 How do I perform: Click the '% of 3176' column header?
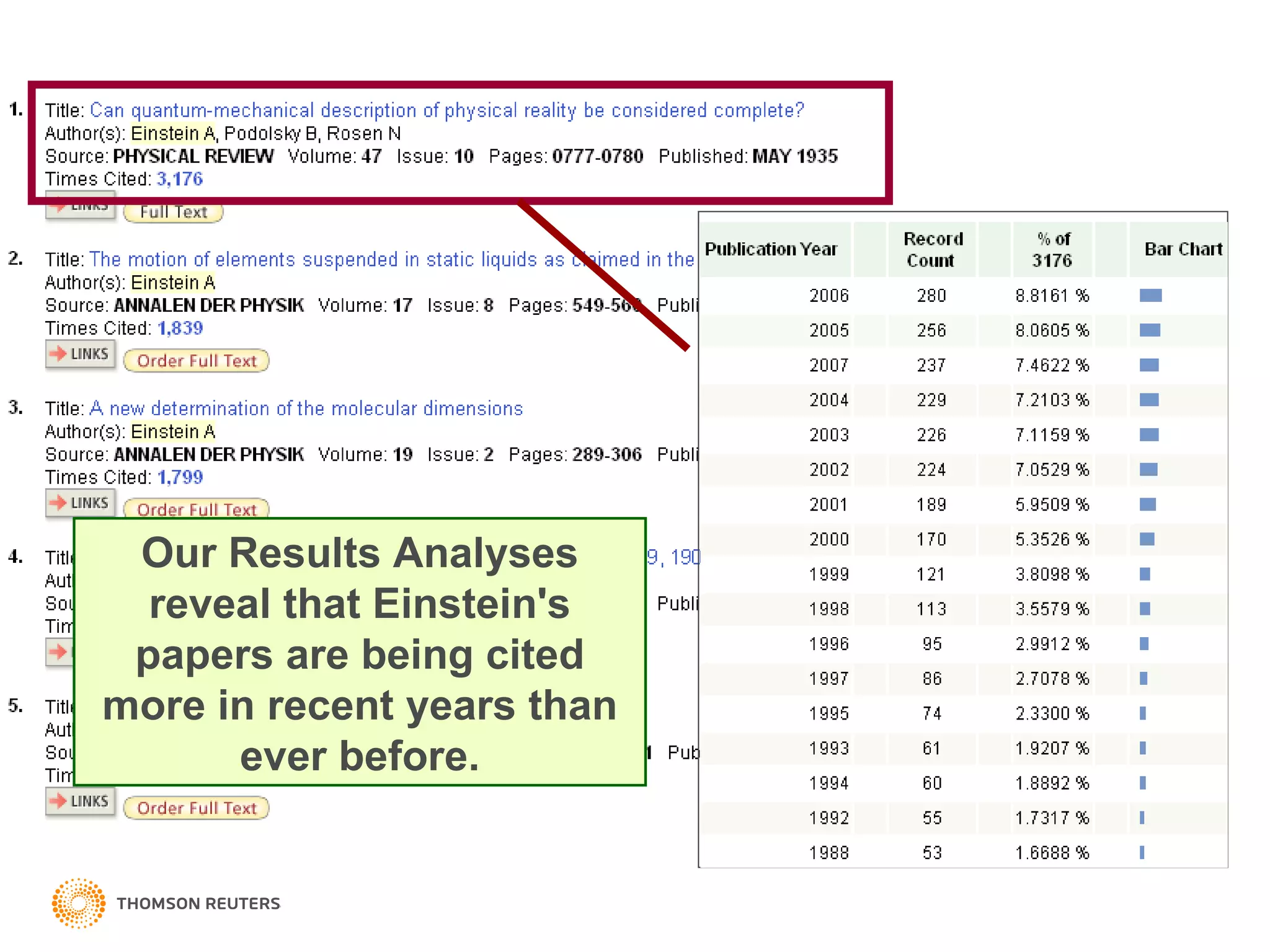1052,249
